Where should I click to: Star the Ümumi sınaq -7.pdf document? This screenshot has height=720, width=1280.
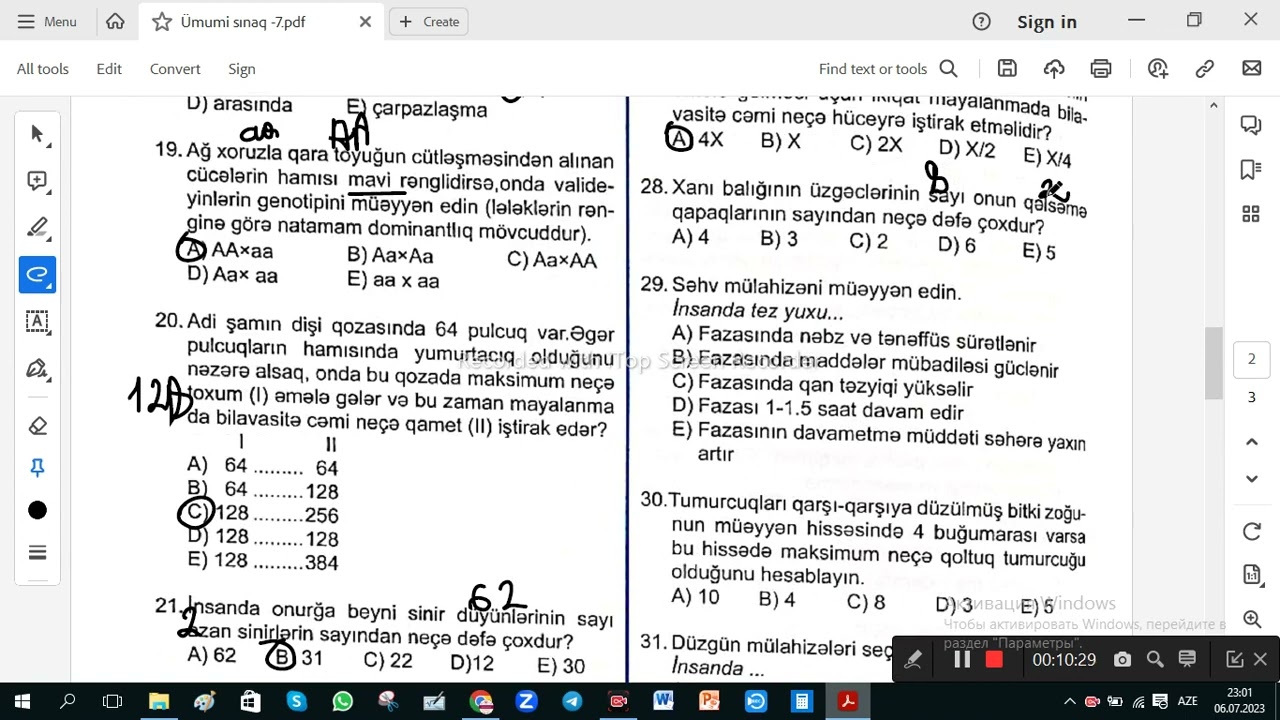click(x=162, y=21)
